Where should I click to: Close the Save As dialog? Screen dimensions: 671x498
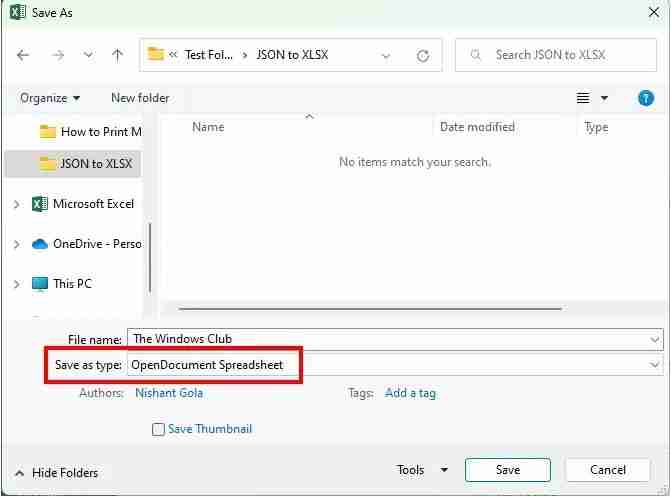(x=654, y=12)
